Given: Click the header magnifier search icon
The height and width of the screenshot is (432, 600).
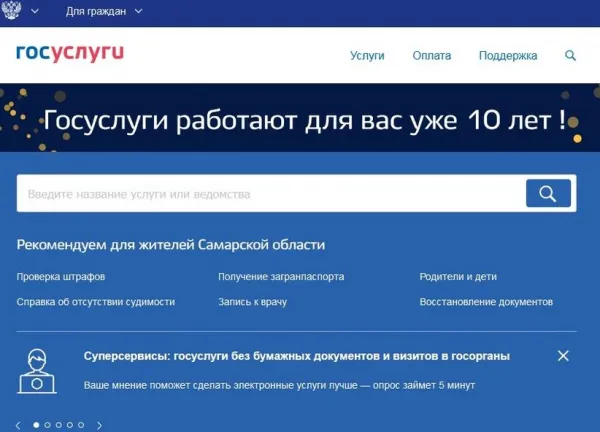Looking at the screenshot, I should [571, 56].
